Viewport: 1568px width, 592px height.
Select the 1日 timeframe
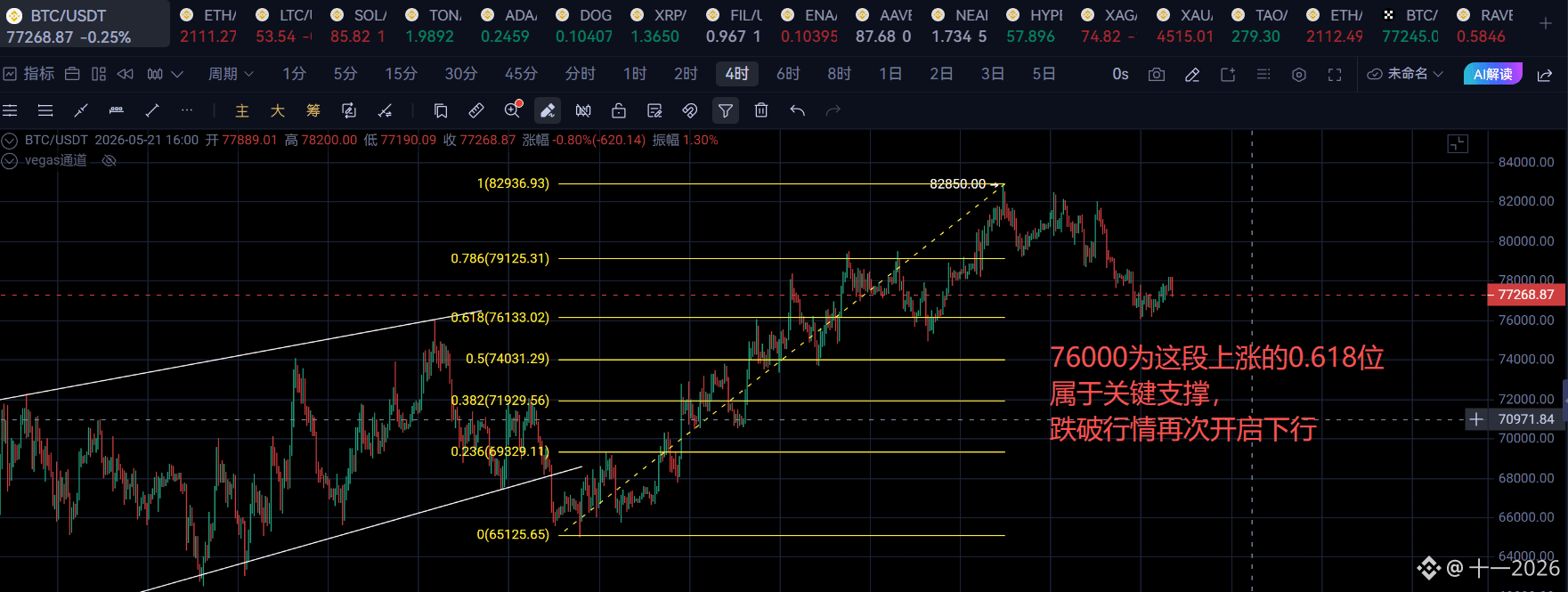(890, 74)
